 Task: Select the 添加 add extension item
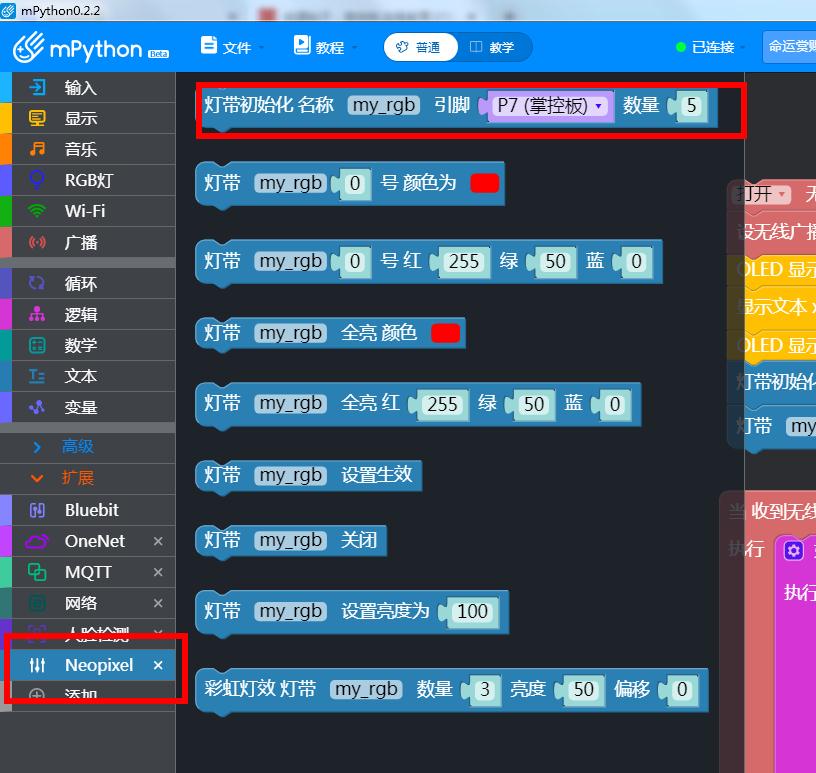pyautogui.click(x=81, y=694)
